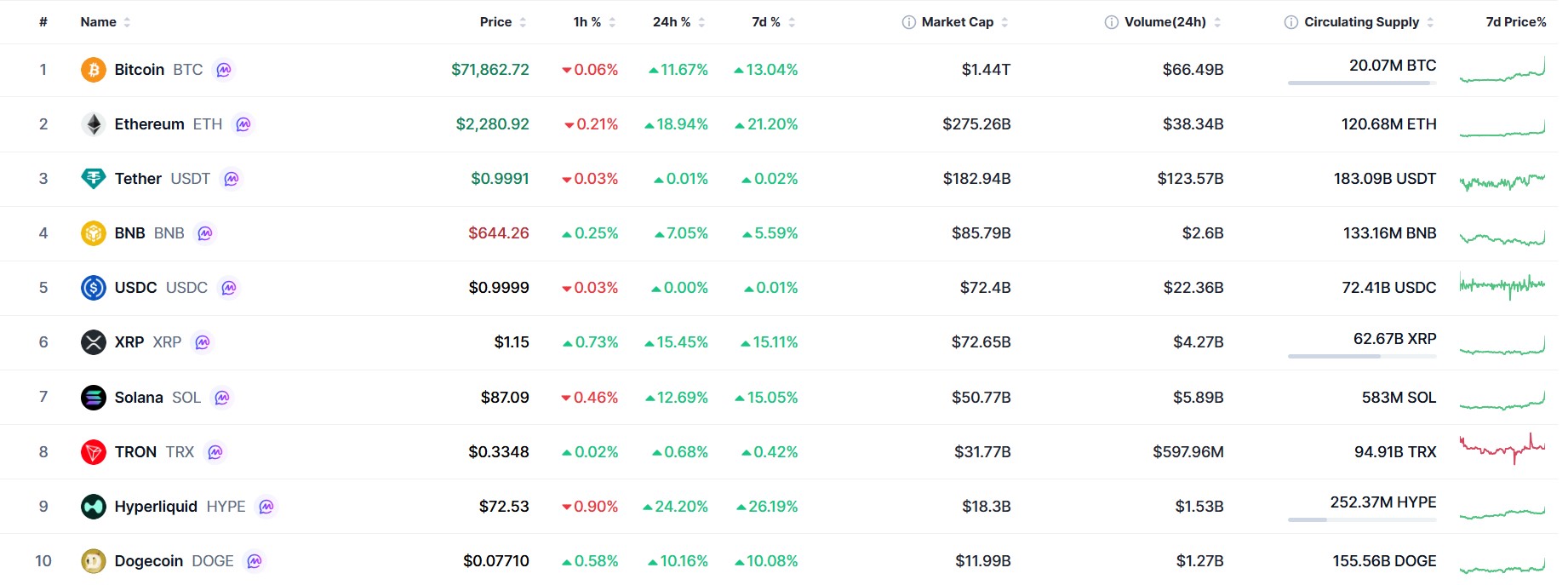Sort the table by Price column
1568x585 pixels.
pyautogui.click(x=503, y=22)
